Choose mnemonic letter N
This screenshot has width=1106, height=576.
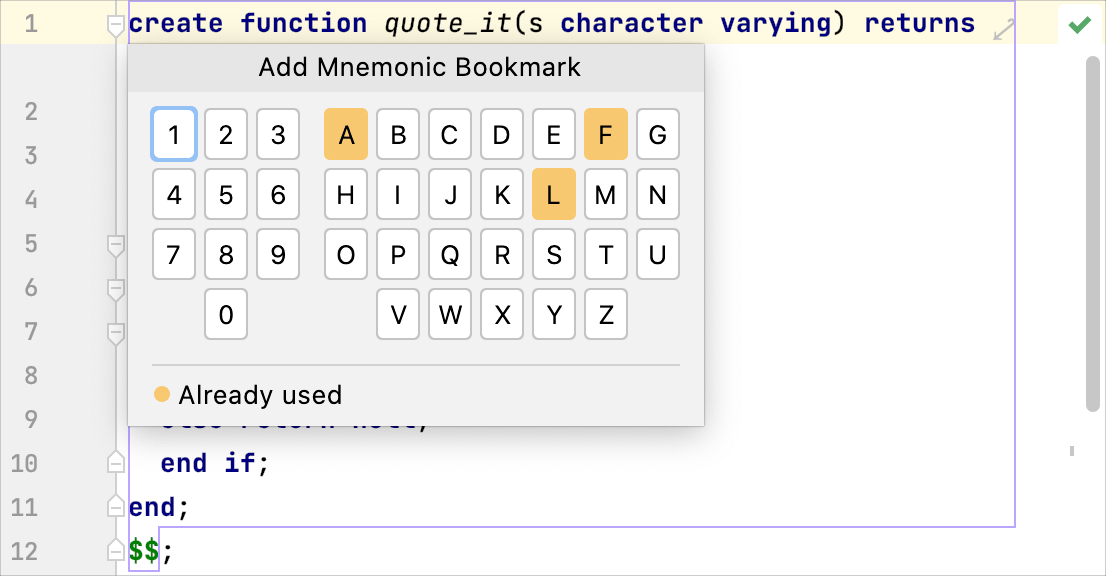coord(658,195)
